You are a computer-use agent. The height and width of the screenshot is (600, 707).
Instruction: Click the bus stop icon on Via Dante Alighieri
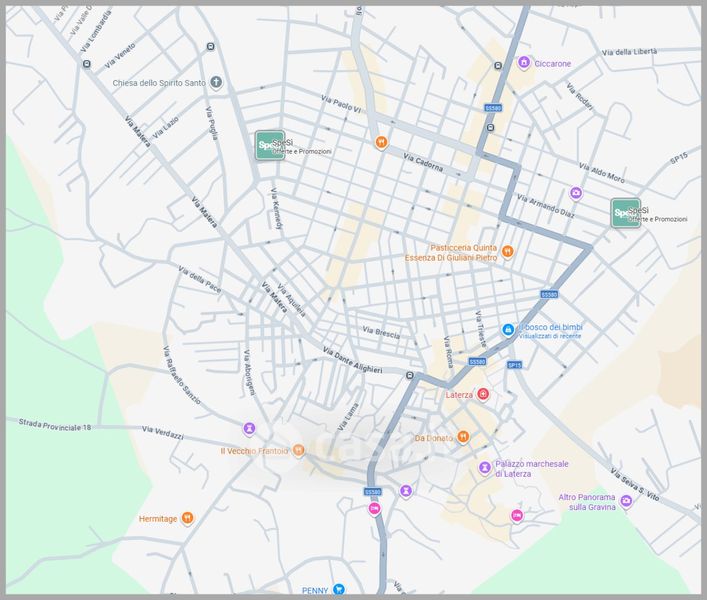click(411, 376)
